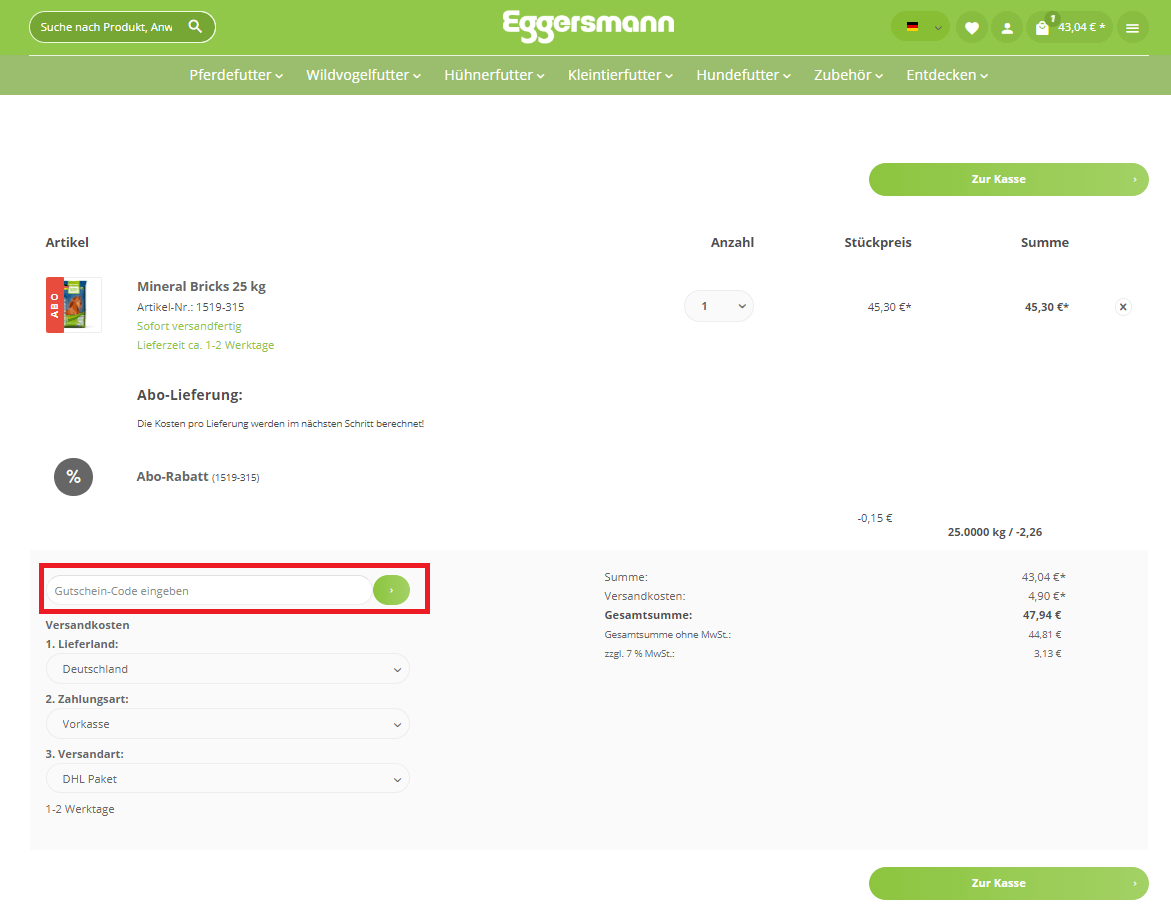Viewport: 1171px width, 913px height.
Task: Click the Abo-Rabatt percent icon
Action: pyautogui.click(x=73, y=477)
